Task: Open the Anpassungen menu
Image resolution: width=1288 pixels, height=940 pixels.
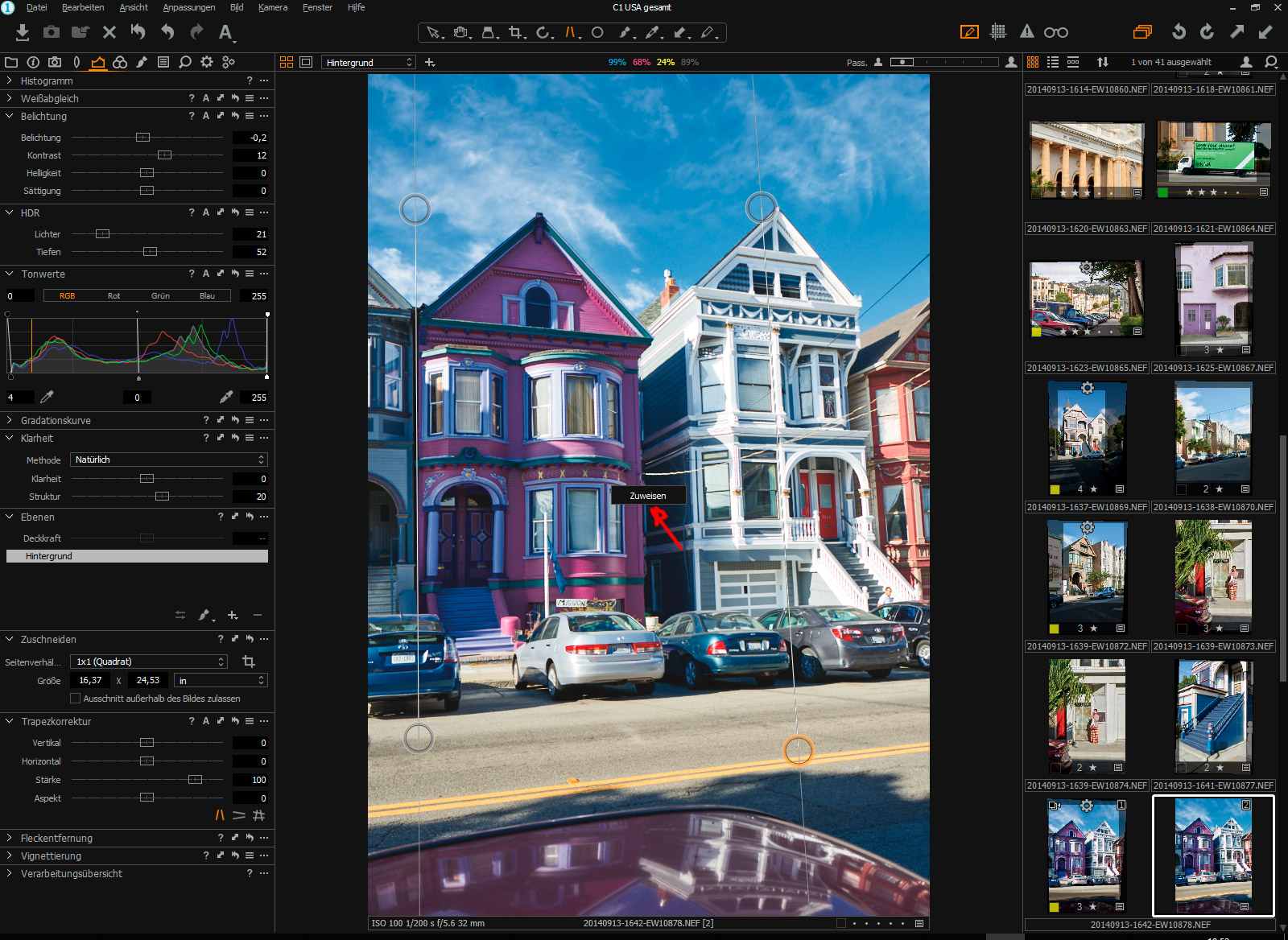Action: coord(189,7)
